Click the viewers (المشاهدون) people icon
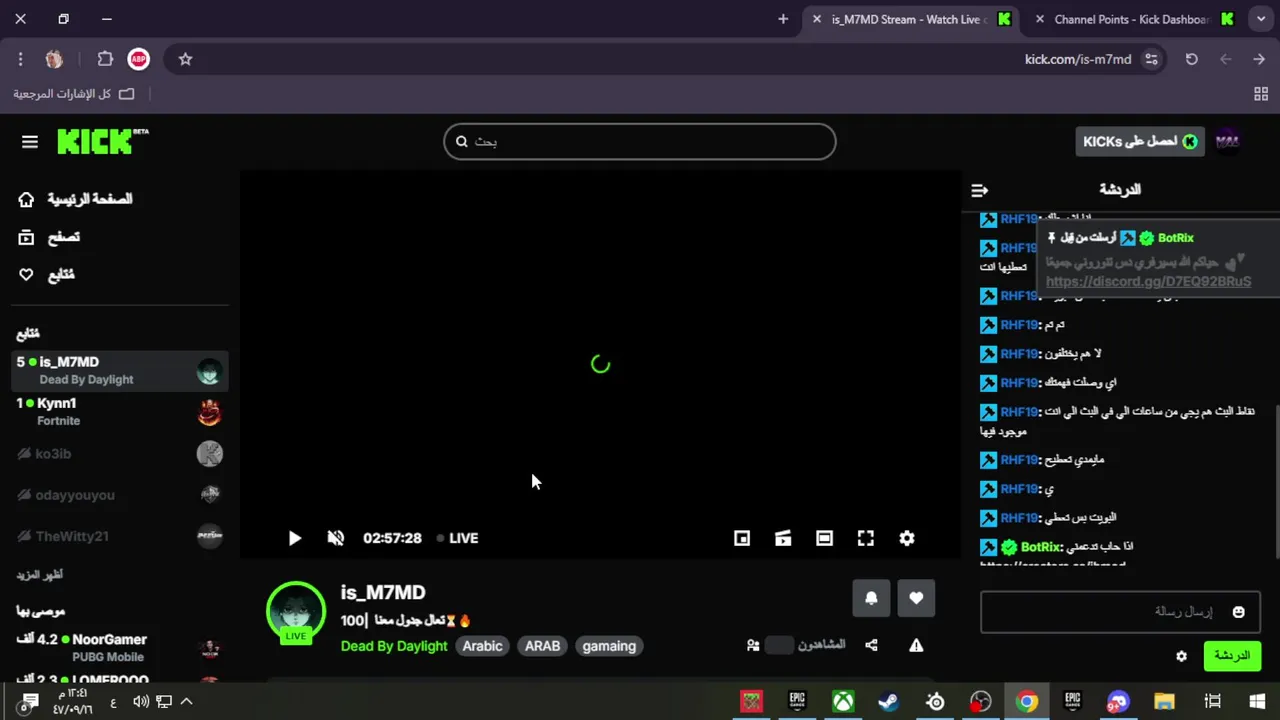 pos(753,646)
